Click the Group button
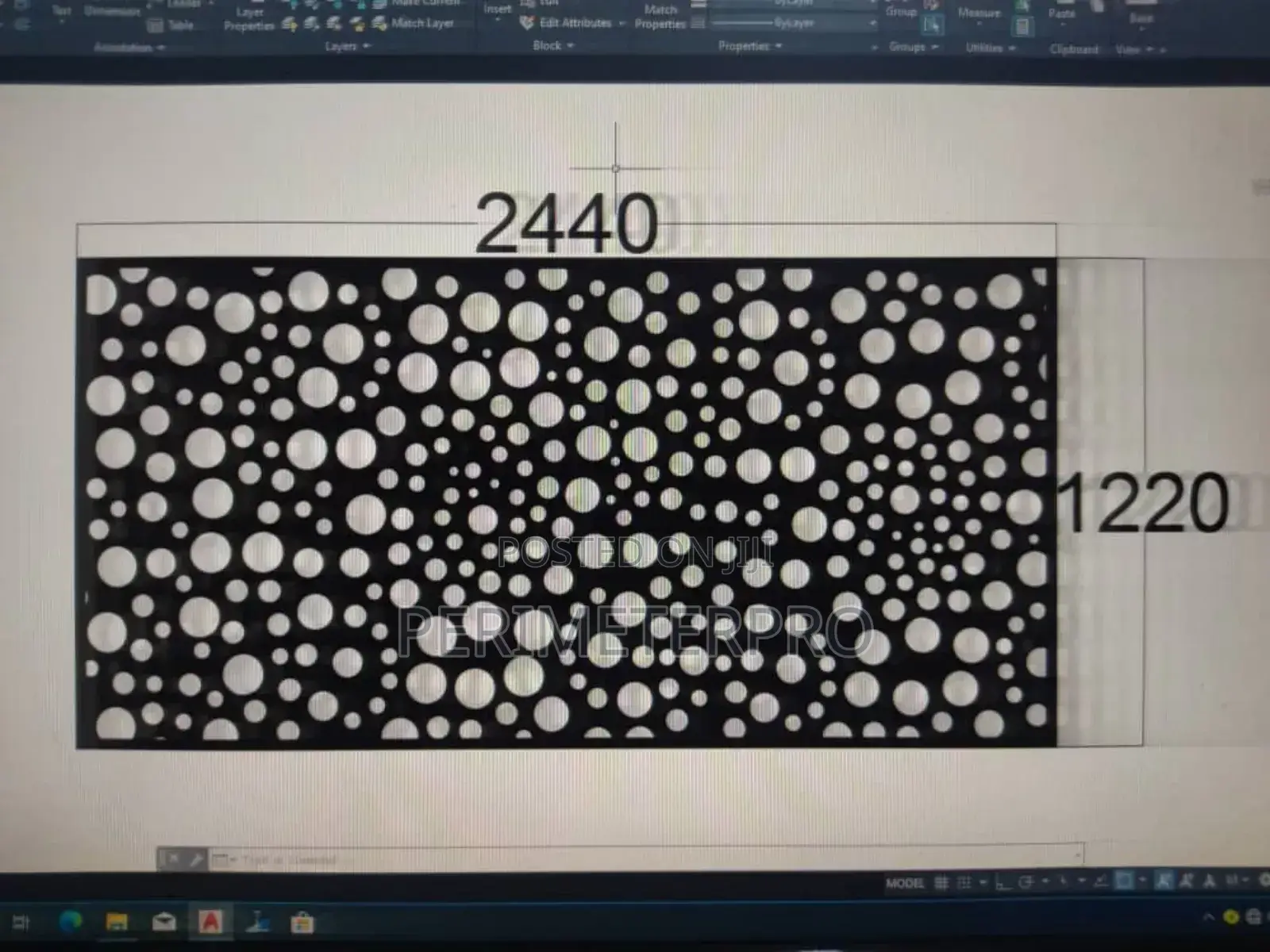Image resolution: width=1270 pixels, height=952 pixels. tap(901, 13)
